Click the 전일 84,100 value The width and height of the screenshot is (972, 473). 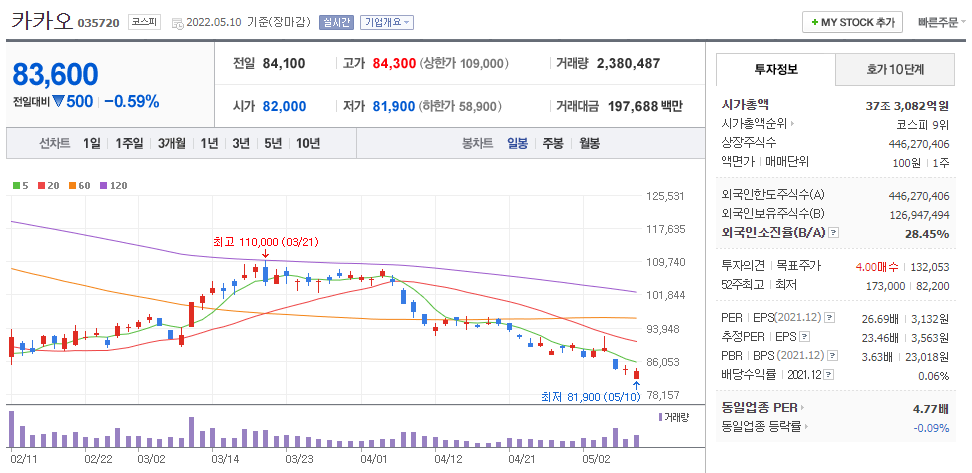(x=284, y=63)
